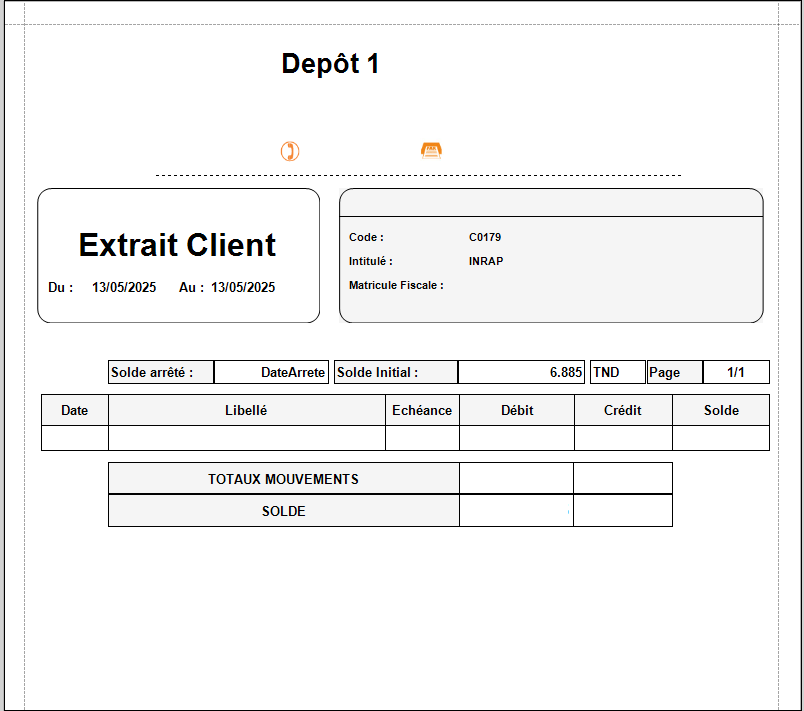Click the client code C0179
The width and height of the screenshot is (804, 711).
point(488,237)
